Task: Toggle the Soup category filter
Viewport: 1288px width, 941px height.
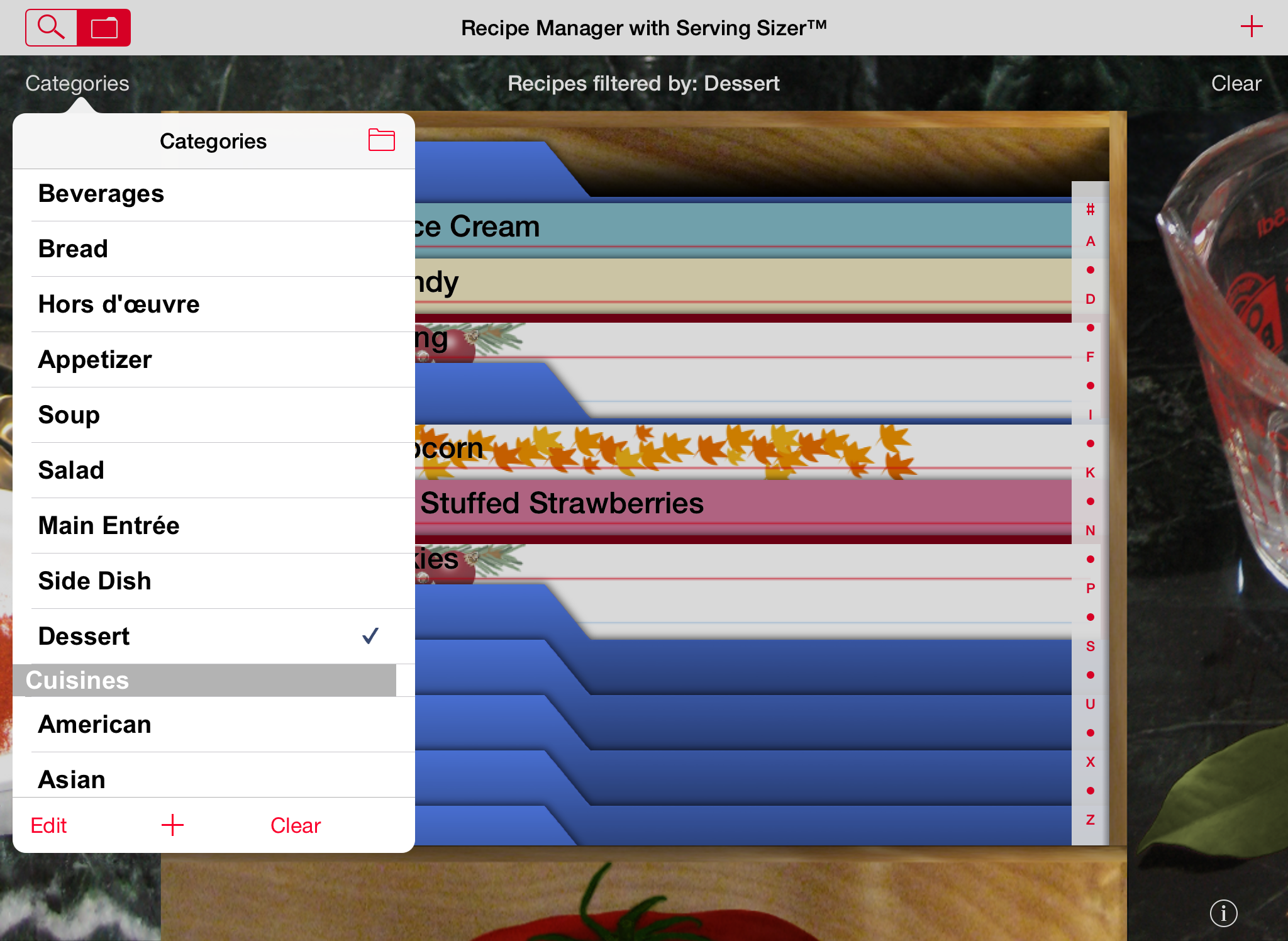Action: [x=69, y=415]
